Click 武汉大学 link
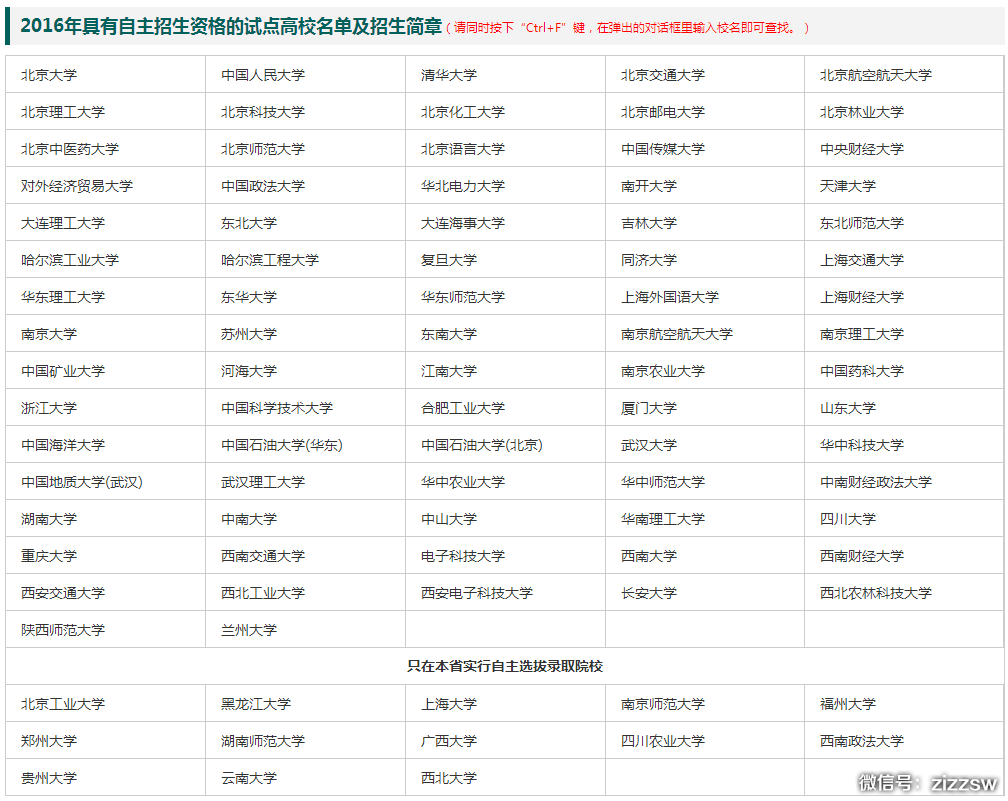 coord(649,445)
